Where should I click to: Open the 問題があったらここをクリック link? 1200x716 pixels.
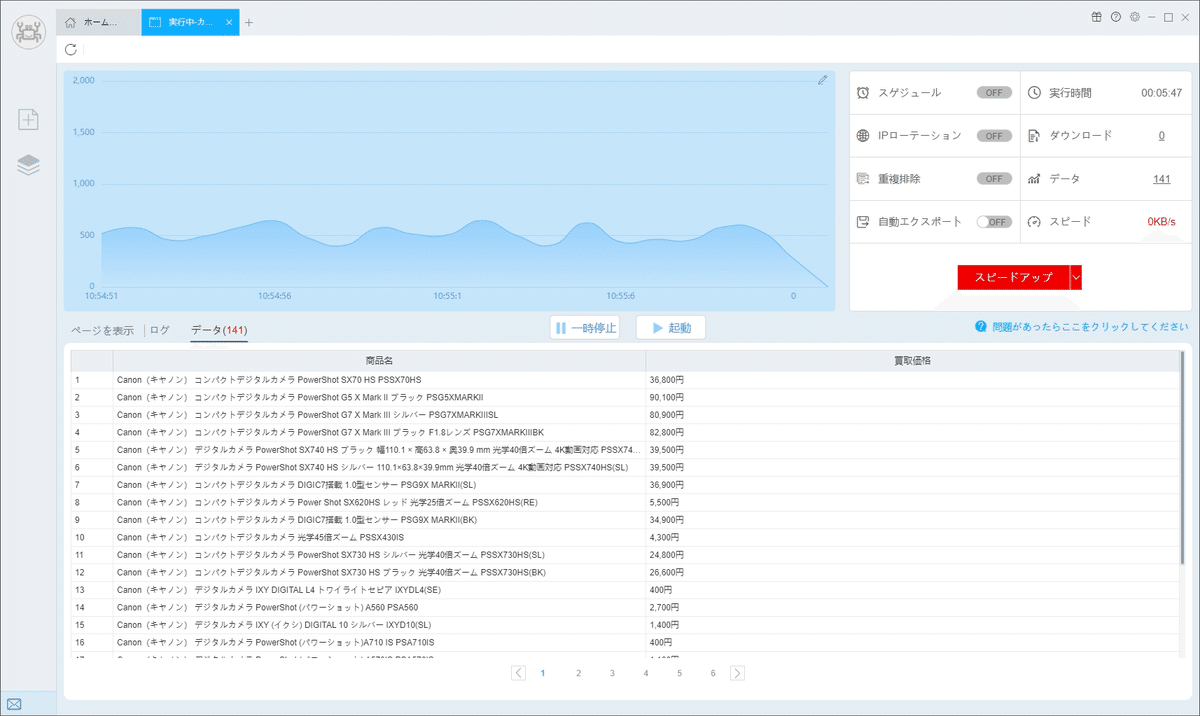pos(1090,326)
